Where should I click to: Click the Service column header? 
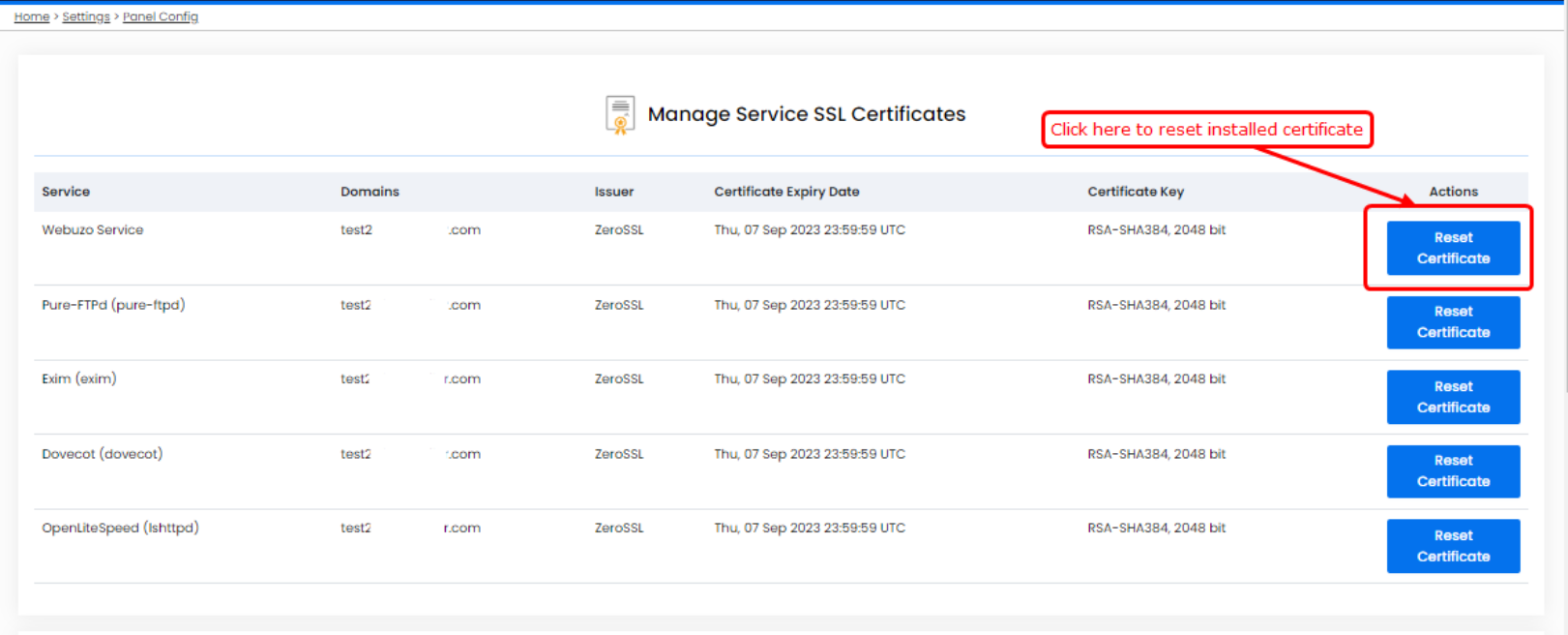66,192
